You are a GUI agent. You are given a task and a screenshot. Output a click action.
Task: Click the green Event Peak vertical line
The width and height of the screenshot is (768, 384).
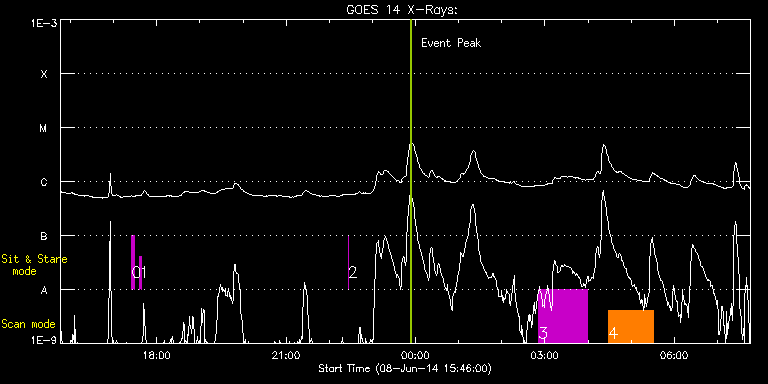[x=411, y=181]
